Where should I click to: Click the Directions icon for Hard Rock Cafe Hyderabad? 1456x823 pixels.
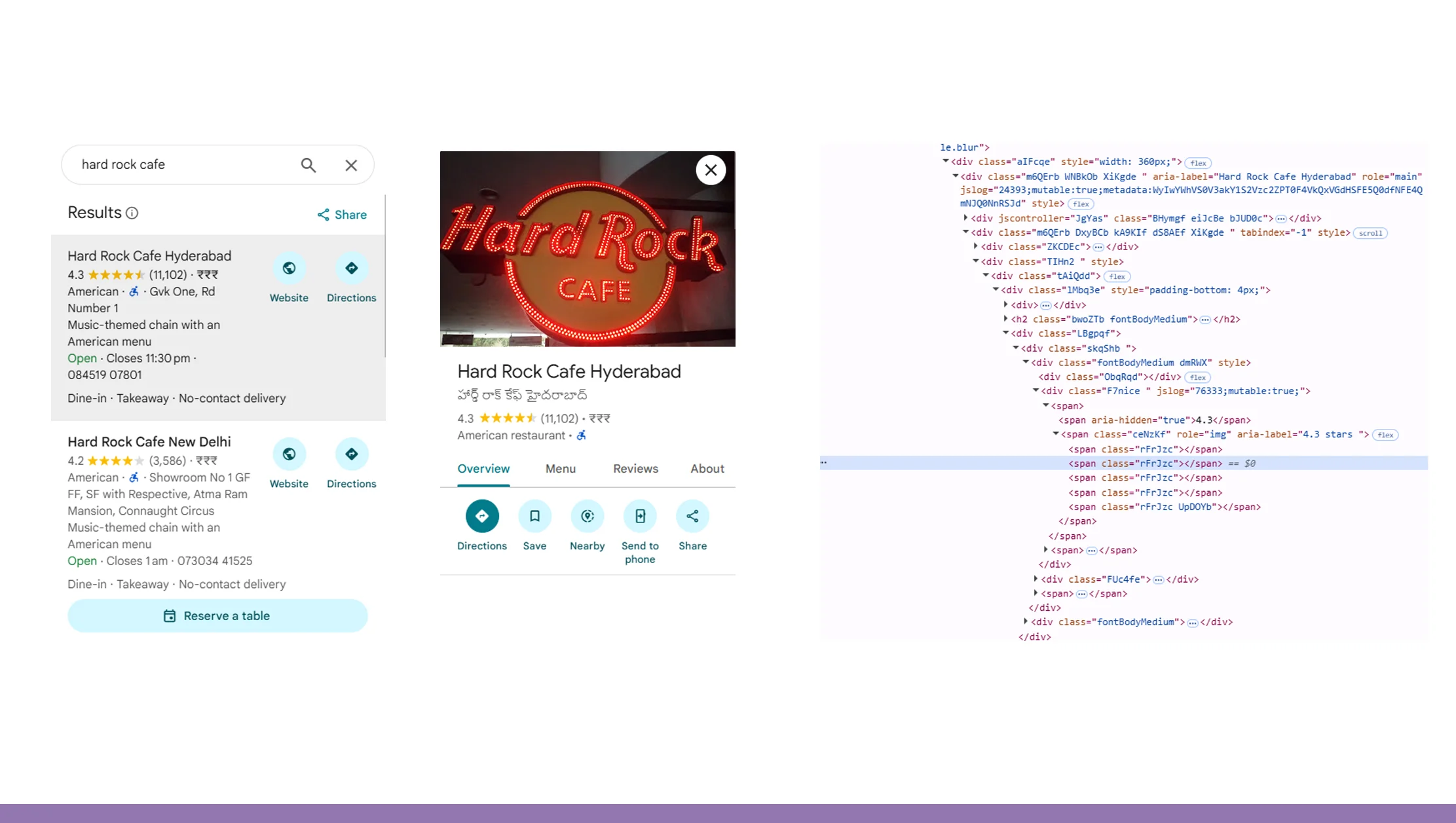(351, 268)
